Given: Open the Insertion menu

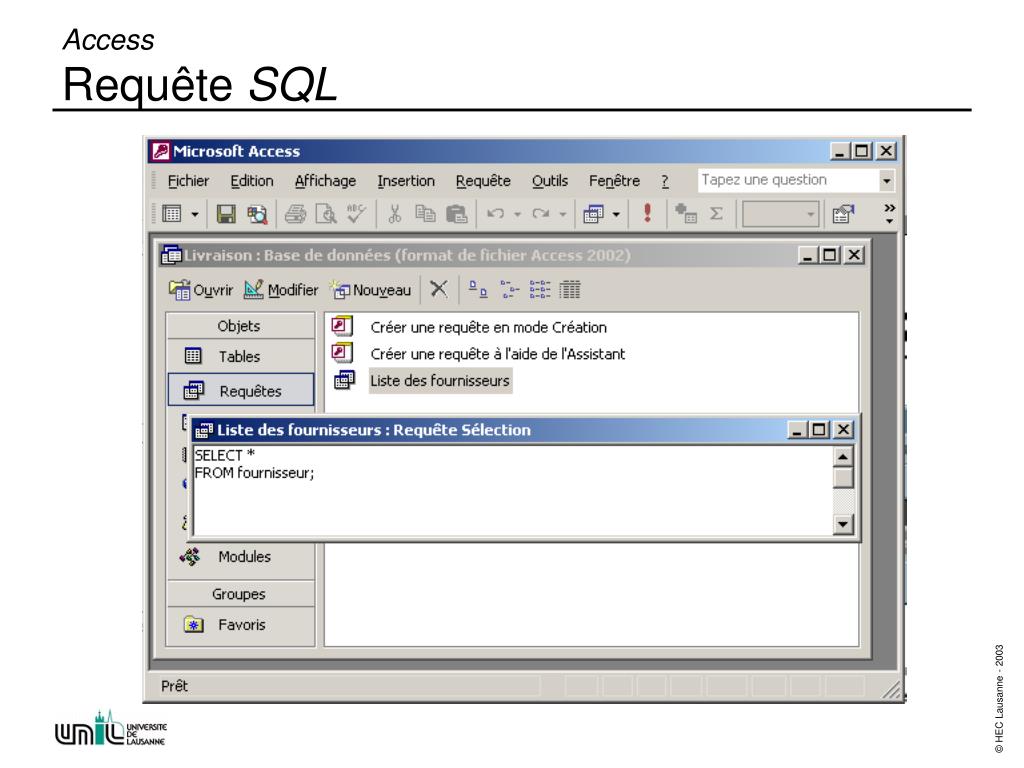Looking at the screenshot, I should (x=406, y=181).
